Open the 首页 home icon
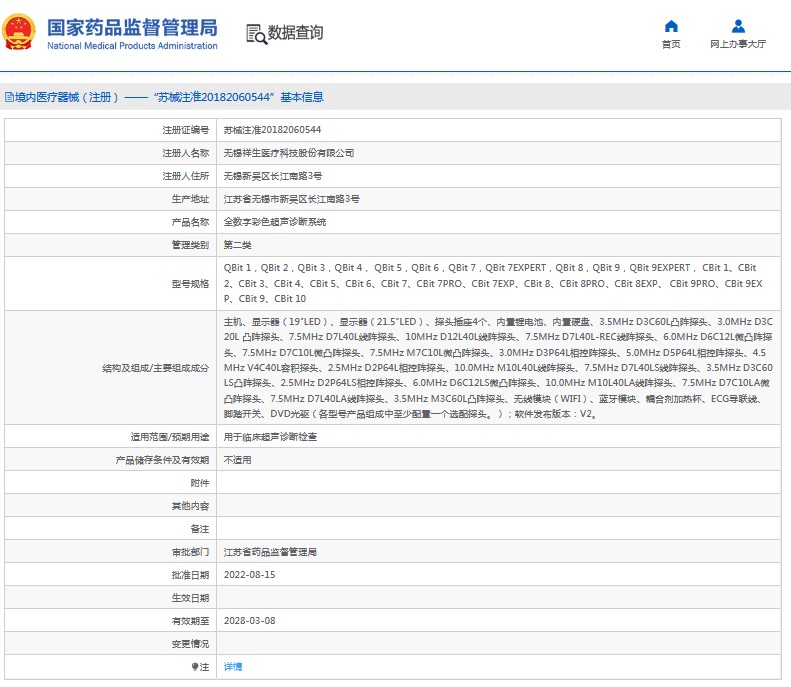 coord(671,26)
